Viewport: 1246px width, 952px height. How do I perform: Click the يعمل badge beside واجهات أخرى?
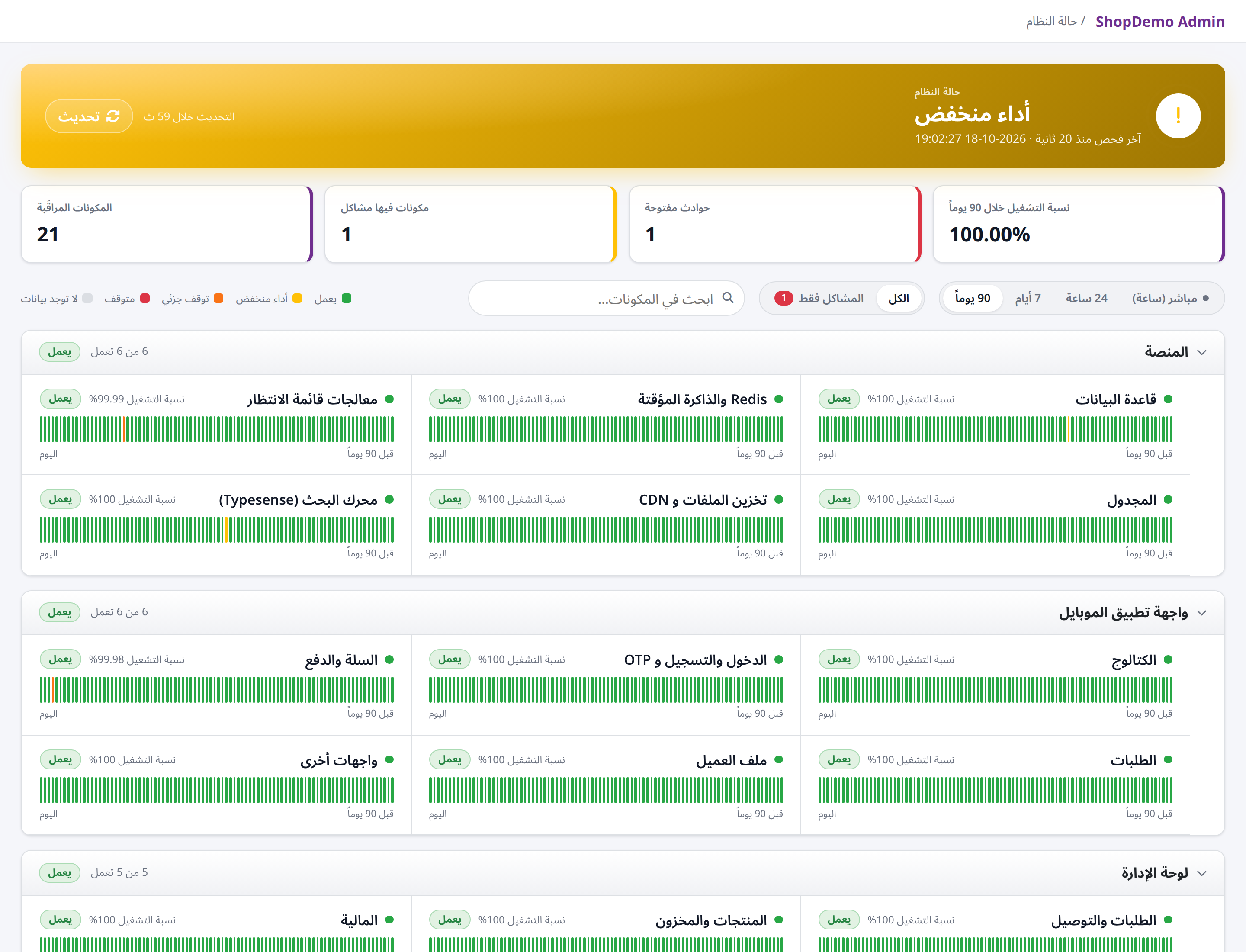pos(61,760)
